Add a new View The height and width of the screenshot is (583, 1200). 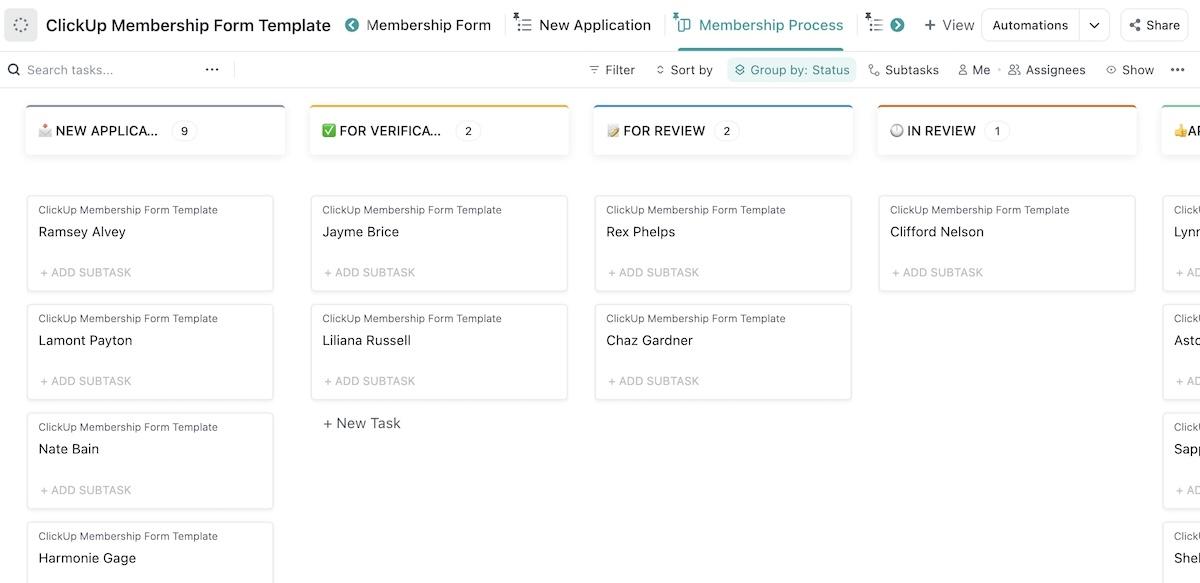pos(948,25)
